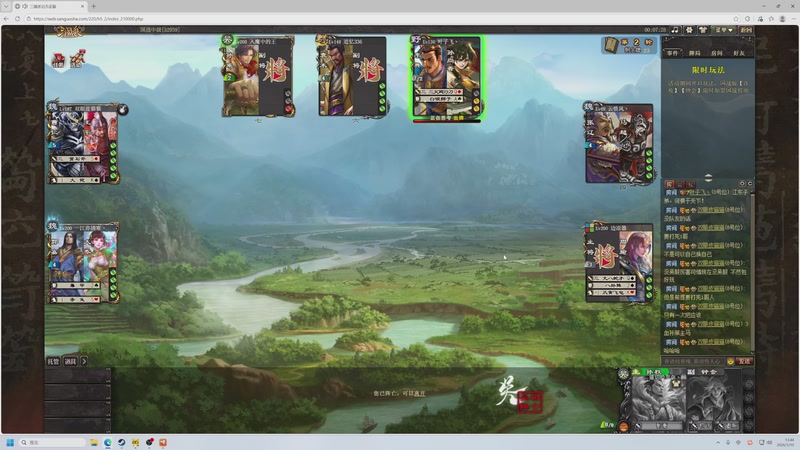The width and height of the screenshot is (800, 450).
Task: Select the 双眼皮猫猫 player card on left
Action: coord(84,144)
